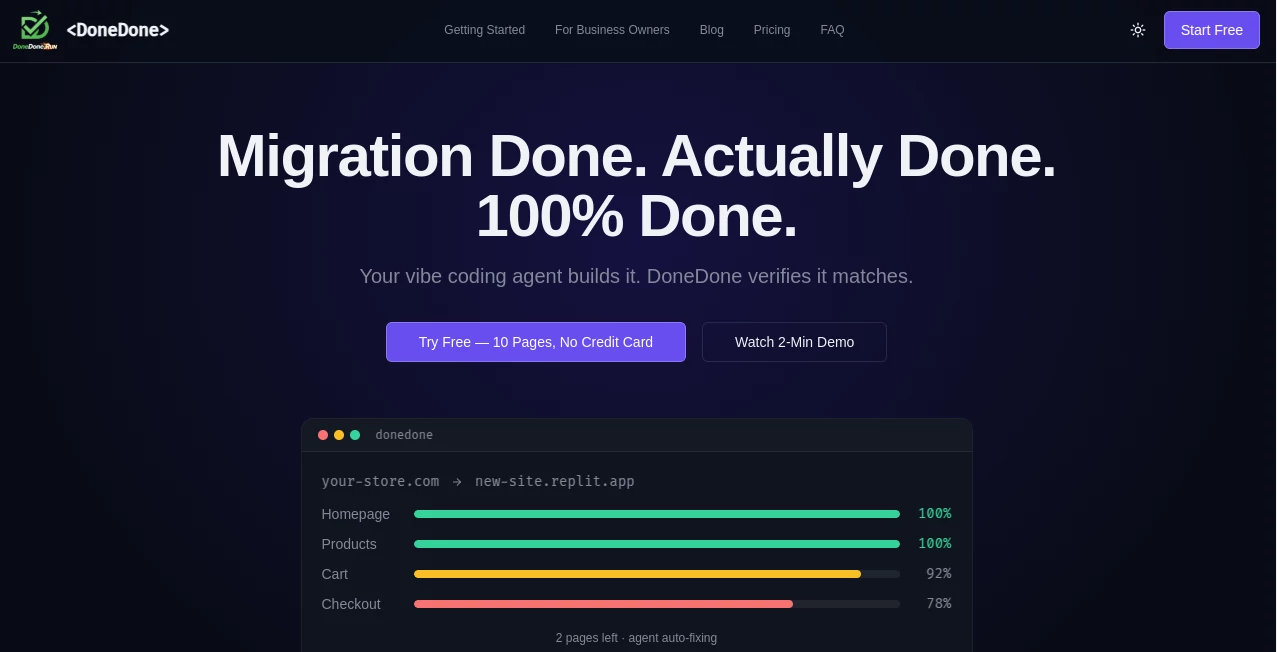Open the Blog nav link
This screenshot has width=1277, height=652.
coord(712,30)
